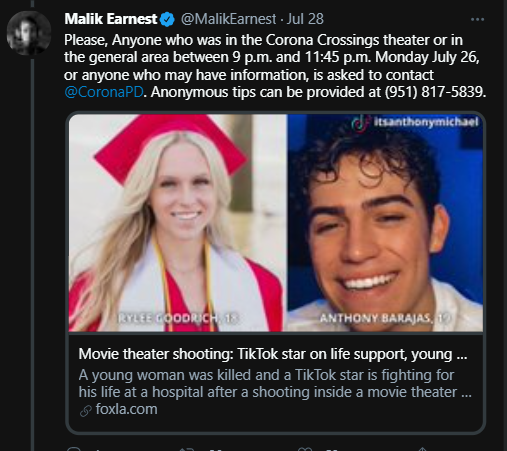
Task: Click the blue verified badge beside Malik Earnest
Action: coord(167,19)
